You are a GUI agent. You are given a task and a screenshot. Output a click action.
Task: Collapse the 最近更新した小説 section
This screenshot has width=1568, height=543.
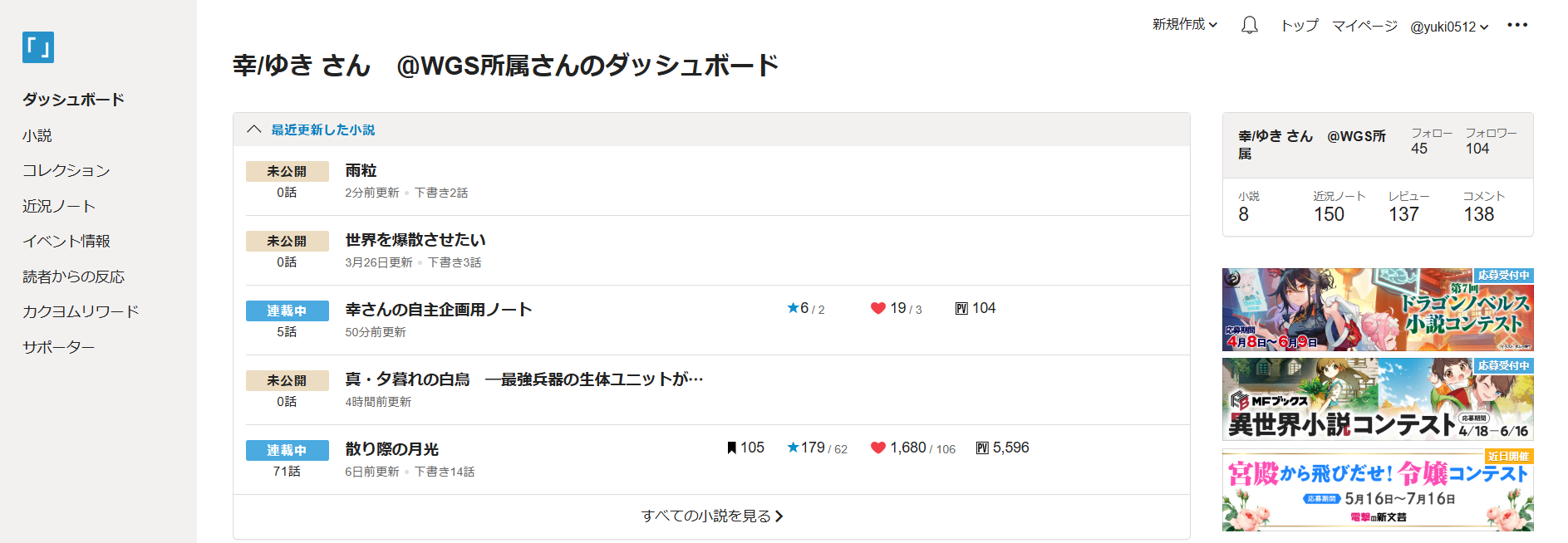254,130
